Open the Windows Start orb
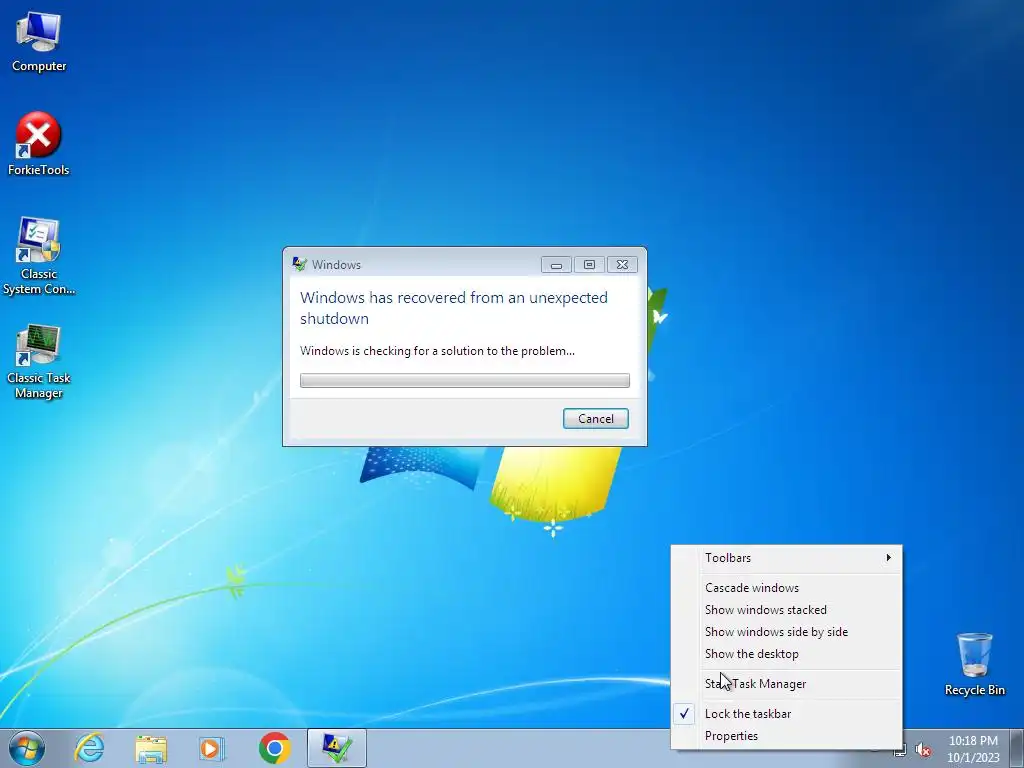 click(27, 748)
